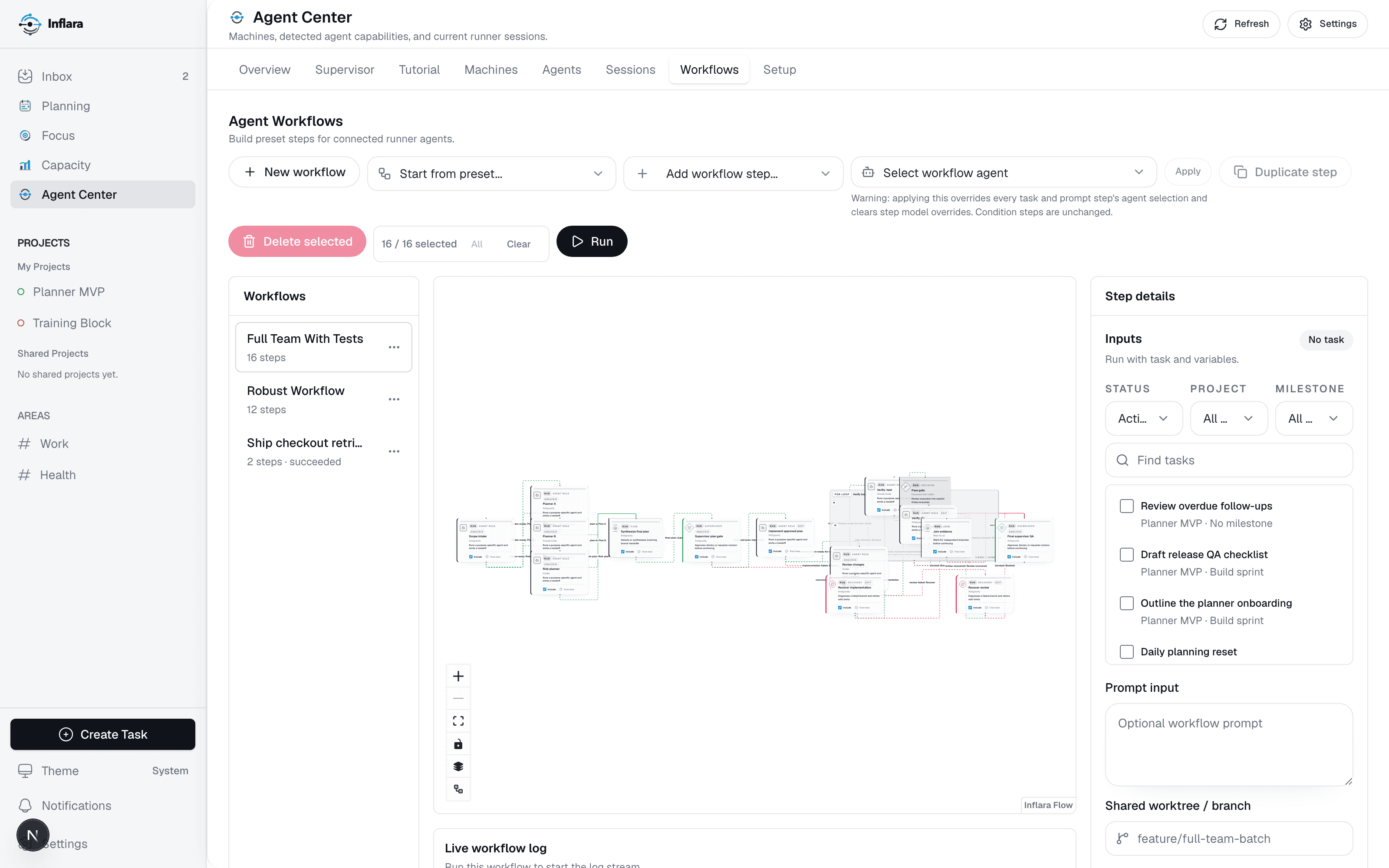Screen dimensions: 1389x868
Task: Click the branch icon in worktree field
Action: [x=1122, y=839]
